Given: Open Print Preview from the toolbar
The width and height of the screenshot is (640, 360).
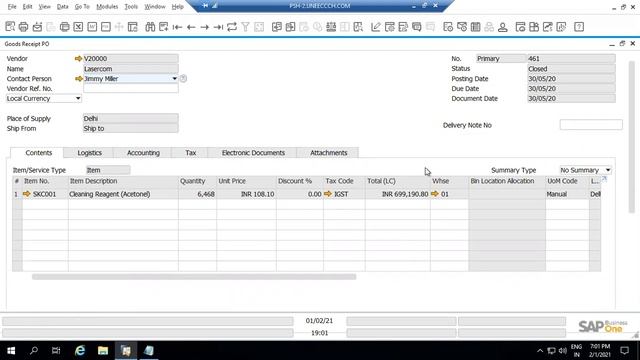Looking at the screenshot, I should 10,27.
